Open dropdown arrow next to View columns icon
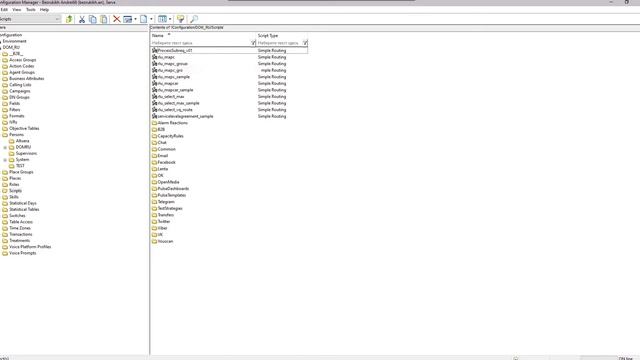This screenshot has width=640, height=360. [170, 19]
